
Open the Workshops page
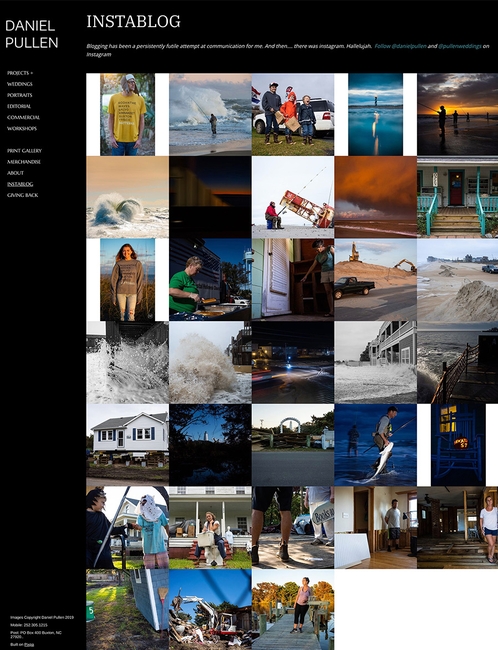click(x=22, y=129)
